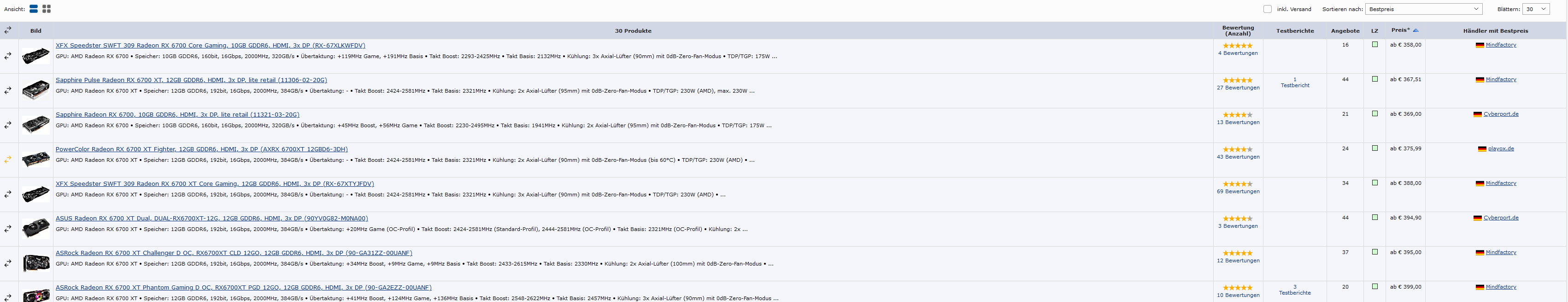Sort by Angebote column header
Viewport: 1568px width, 302px height.
(1345, 31)
